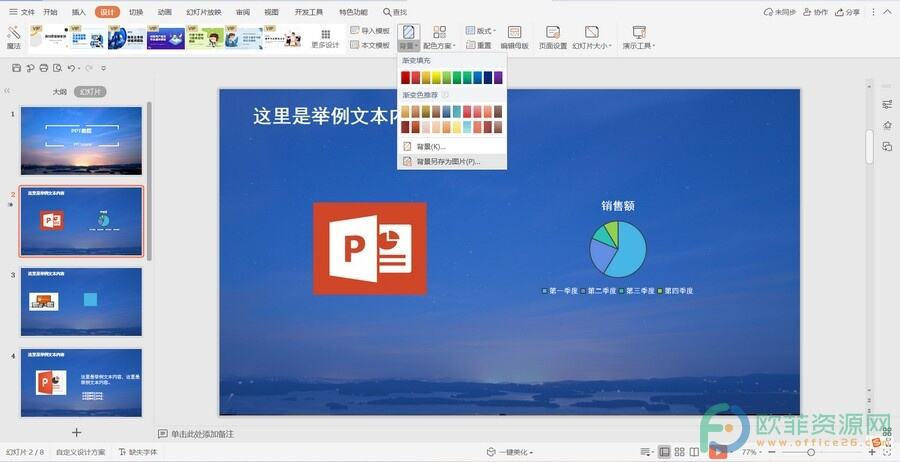The height and width of the screenshot is (462, 900).
Task: Click the save icon in quick access toolbar
Action: (16, 68)
